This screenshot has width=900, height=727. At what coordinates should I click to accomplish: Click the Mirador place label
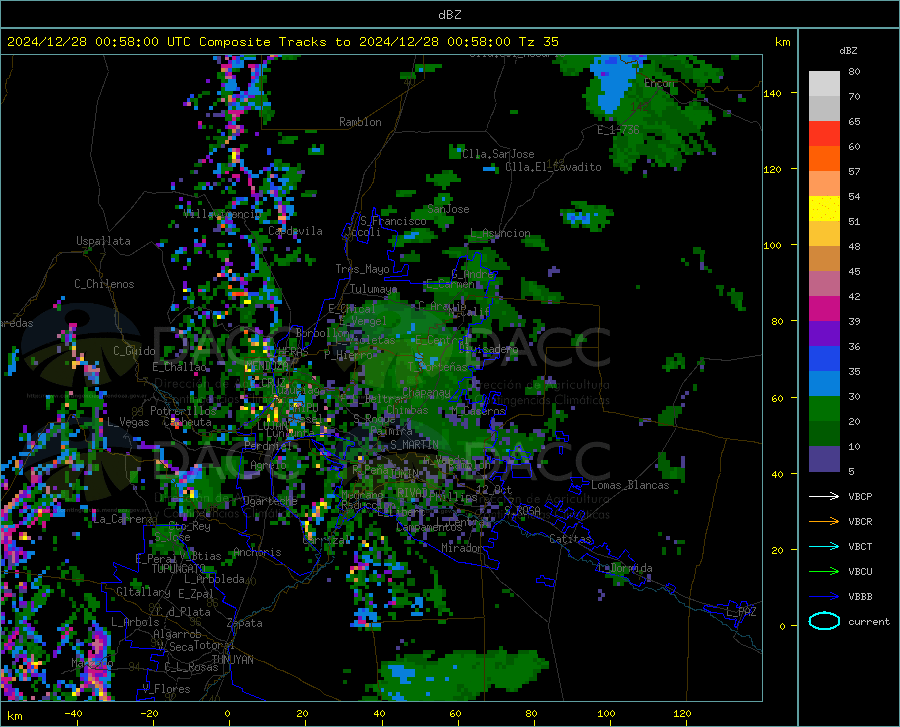coord(461,548)
